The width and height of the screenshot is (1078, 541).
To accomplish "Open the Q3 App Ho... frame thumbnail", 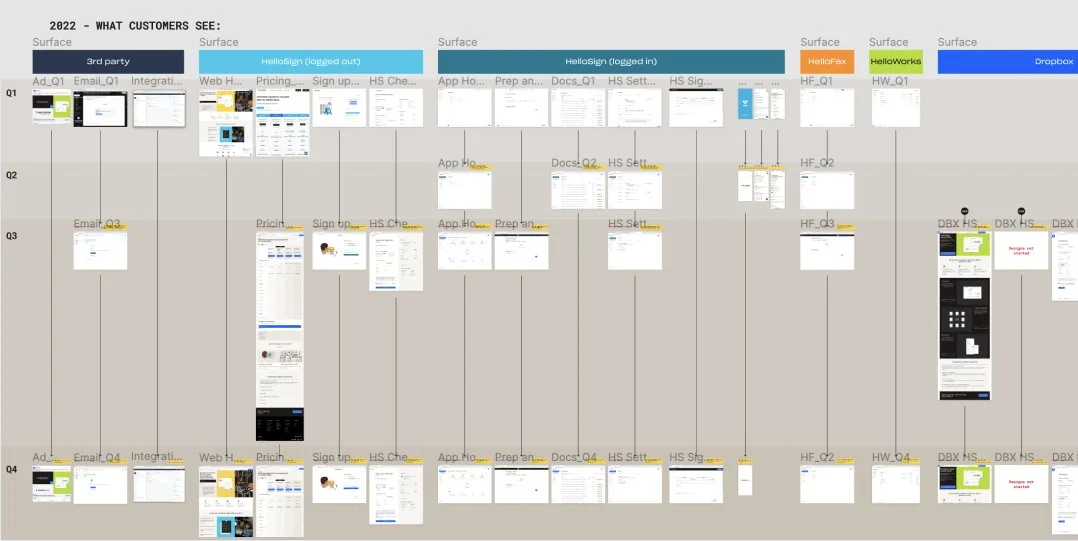I will pyautogui.click(x=465, y=251).
